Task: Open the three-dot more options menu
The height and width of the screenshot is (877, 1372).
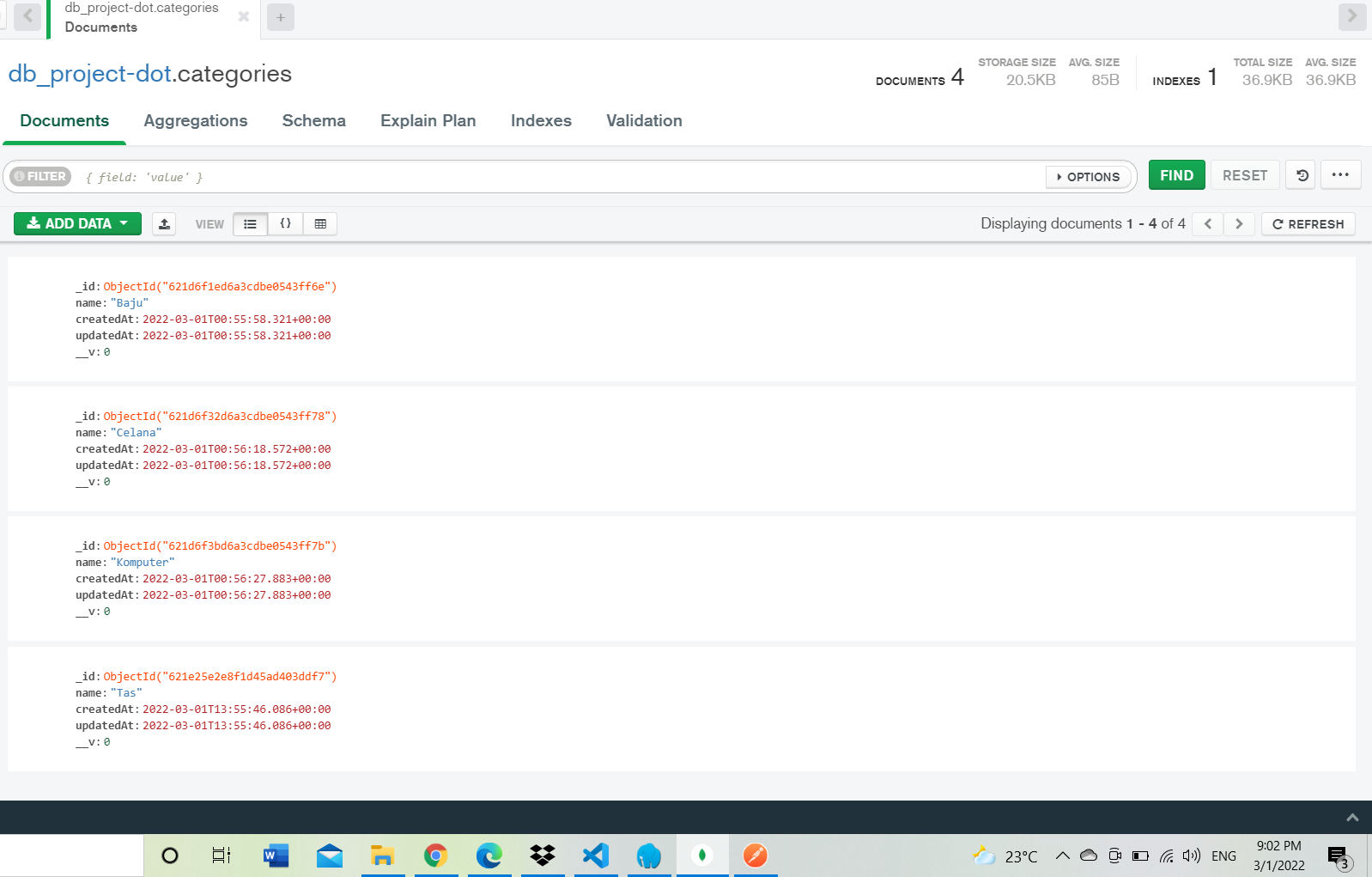Action: pos(1340,175)
